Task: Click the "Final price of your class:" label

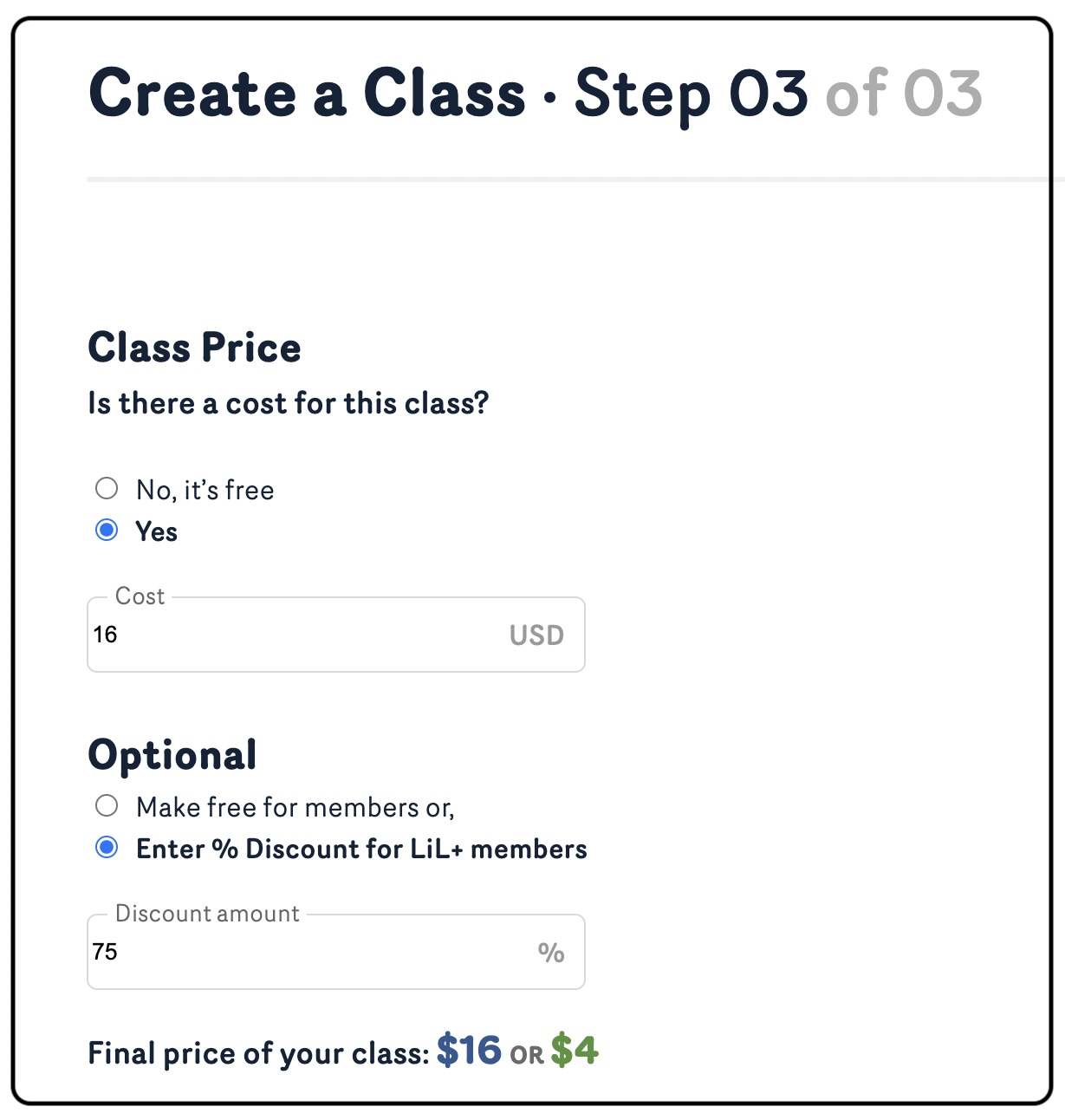Action: [x=258, y=1053]
